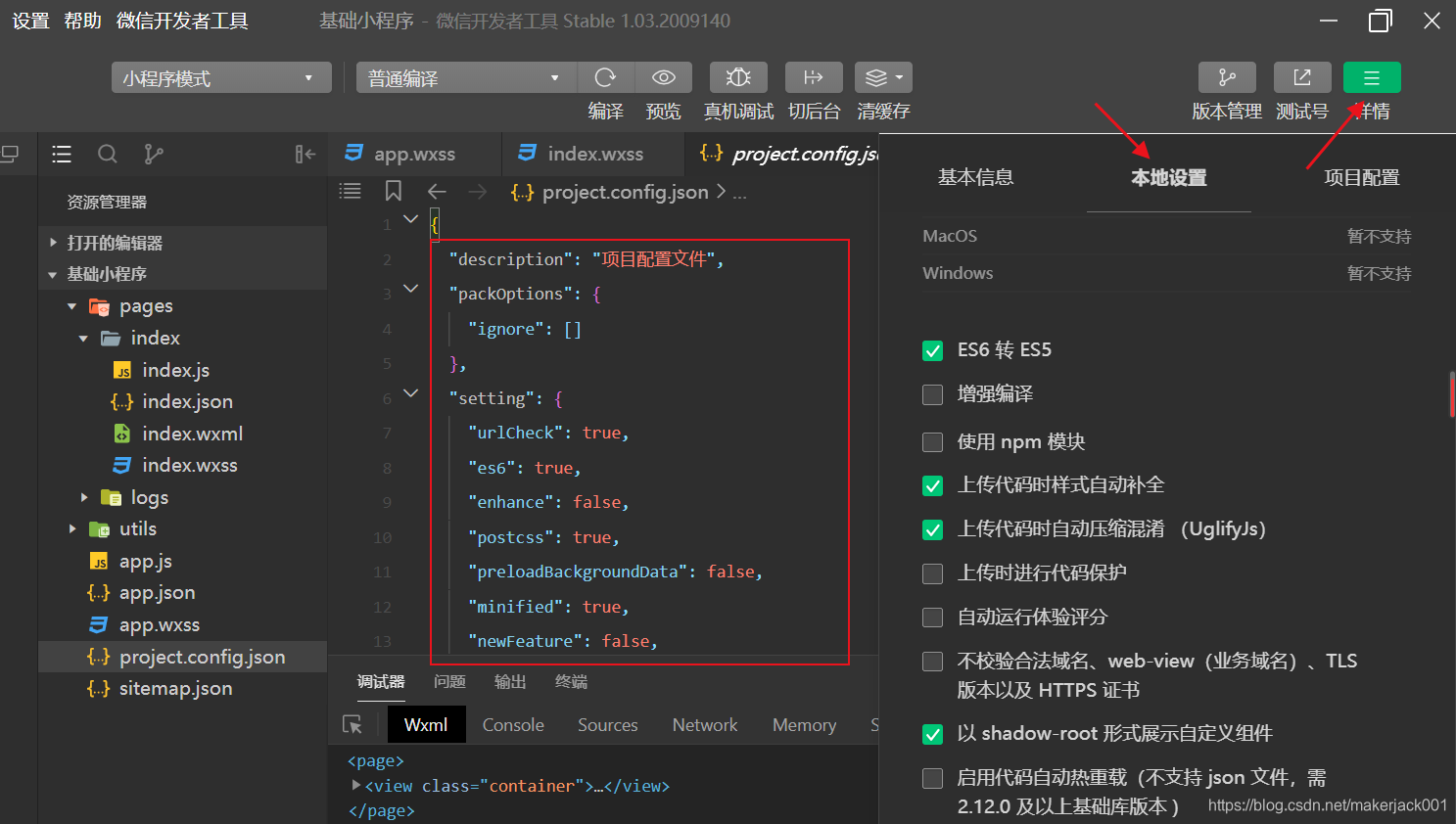Enable 上传时进行代码保护 checkbox

[x=933, y=573]
